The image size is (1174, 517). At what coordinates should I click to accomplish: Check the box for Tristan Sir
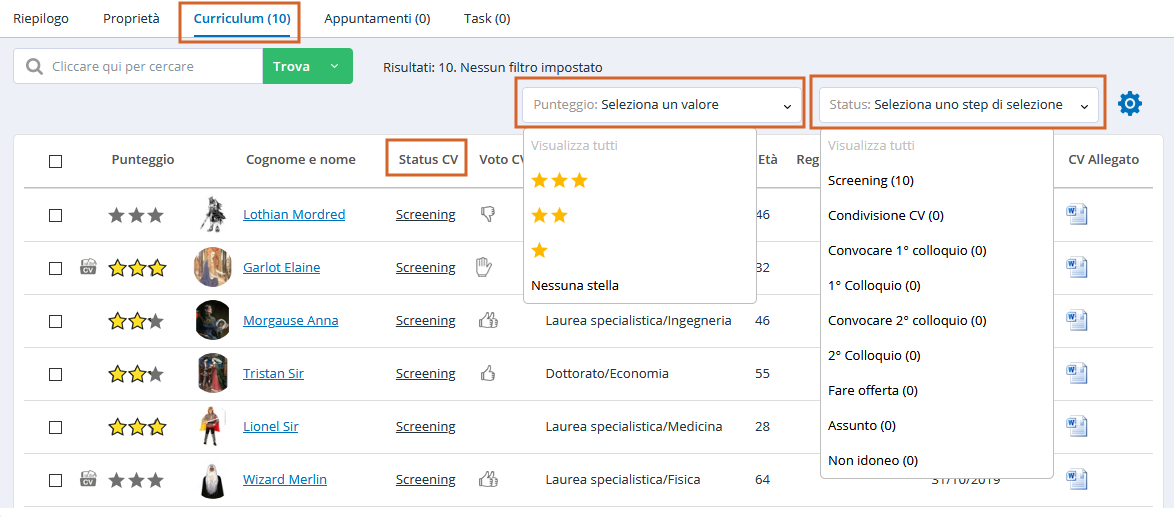click(x=55, y=373)
